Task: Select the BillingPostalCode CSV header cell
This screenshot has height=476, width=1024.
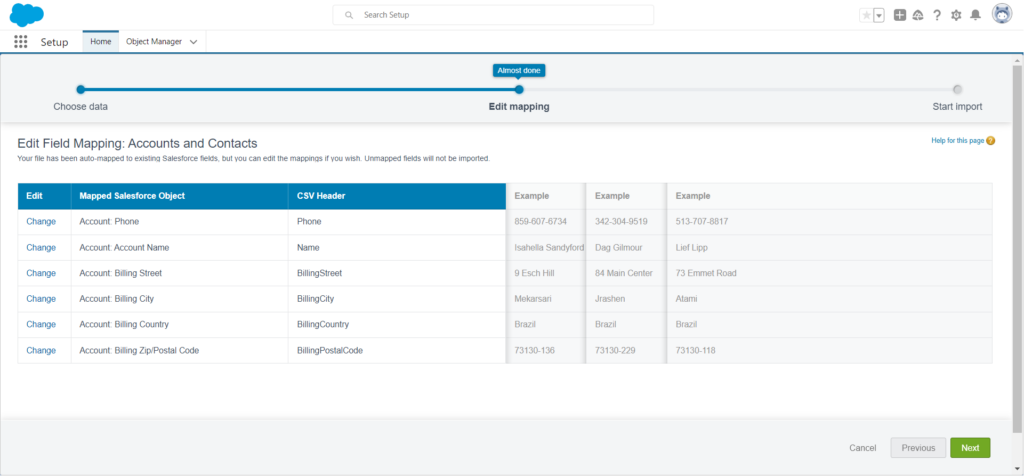Action: [x=397, y=350]
